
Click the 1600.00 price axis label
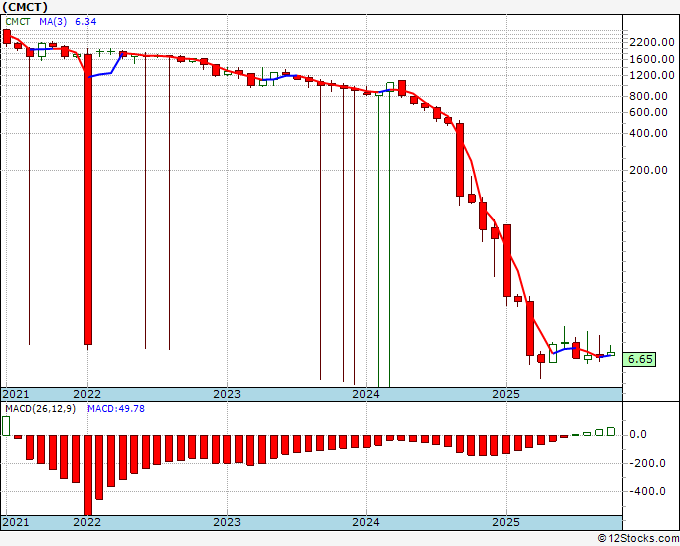tap(652, 59)
